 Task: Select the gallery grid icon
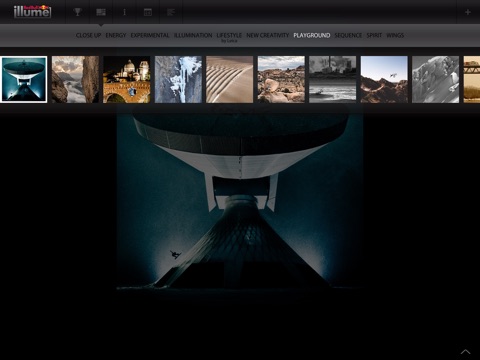point(101,12)
